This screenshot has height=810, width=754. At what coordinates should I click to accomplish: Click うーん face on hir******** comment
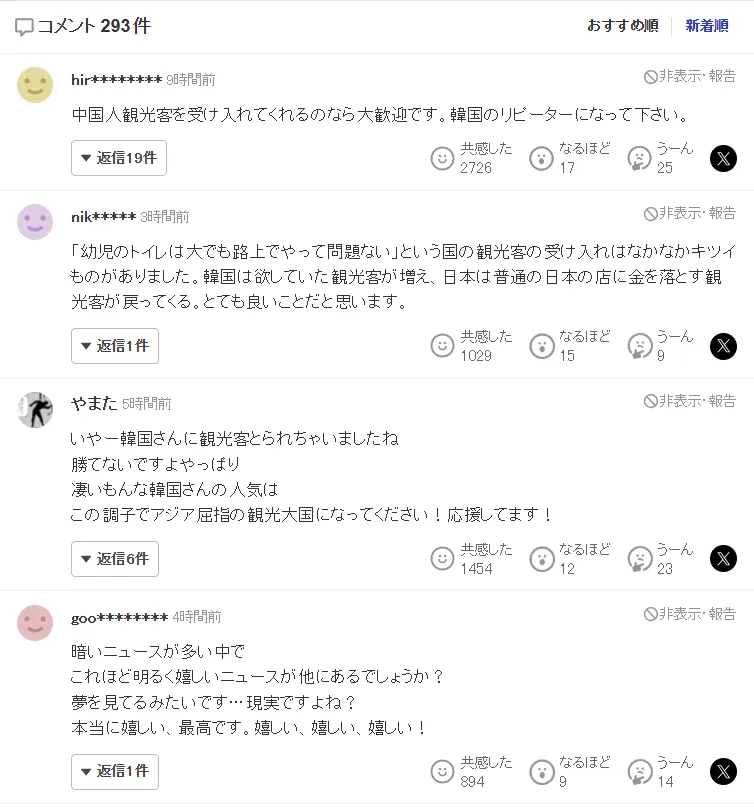click(638, 158)
